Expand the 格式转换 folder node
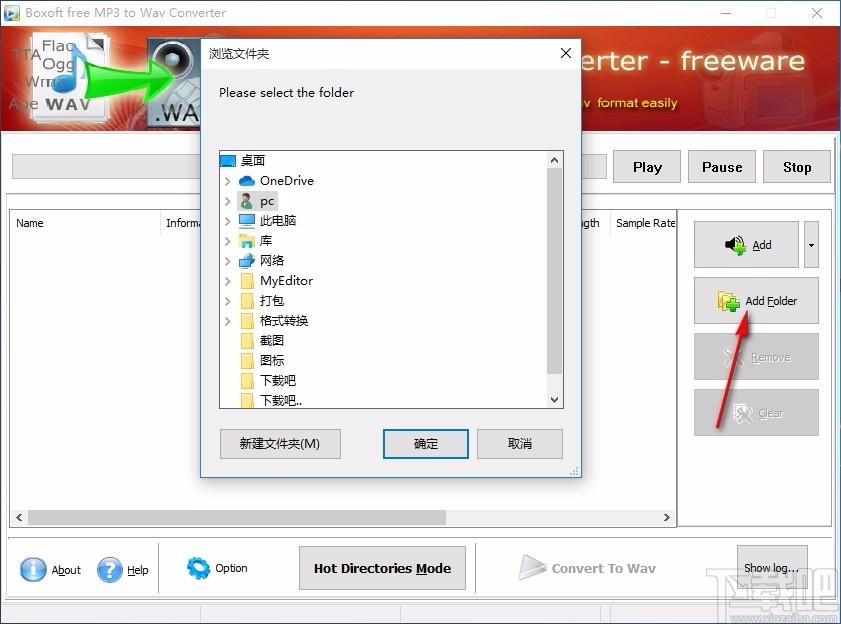 [x=227, y=321]
